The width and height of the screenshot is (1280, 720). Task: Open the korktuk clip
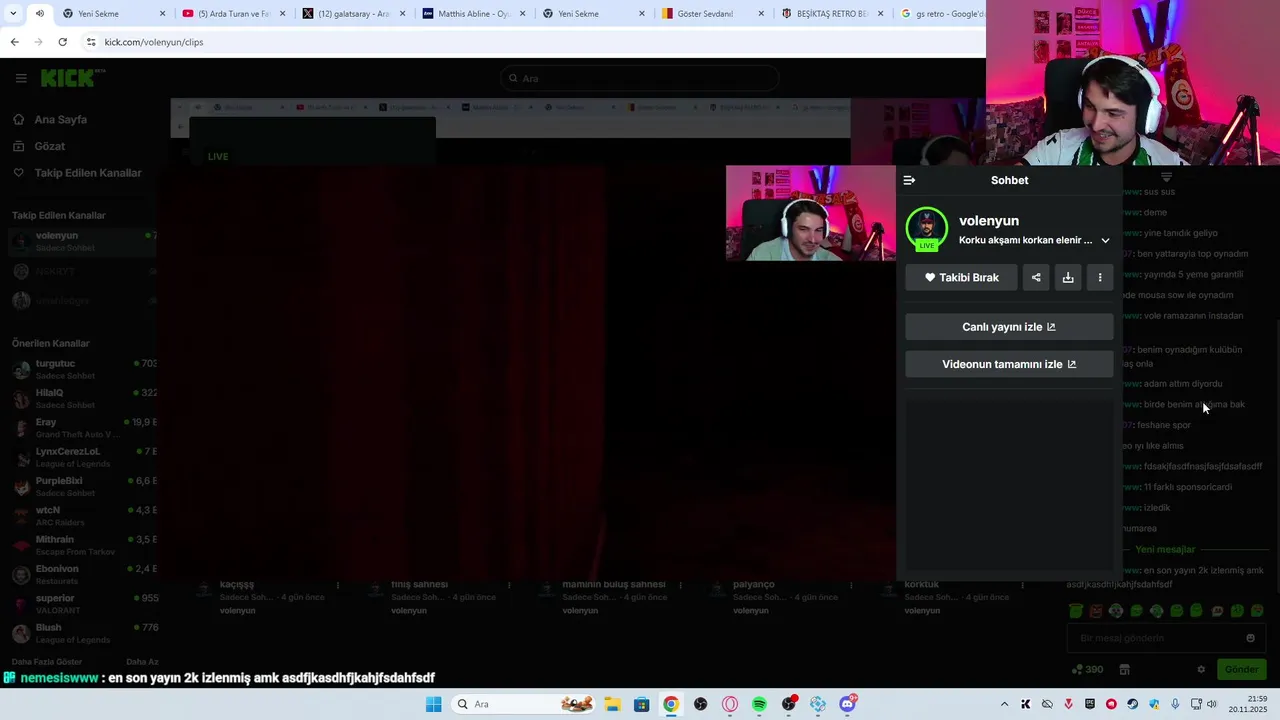[x=921, y=584]
